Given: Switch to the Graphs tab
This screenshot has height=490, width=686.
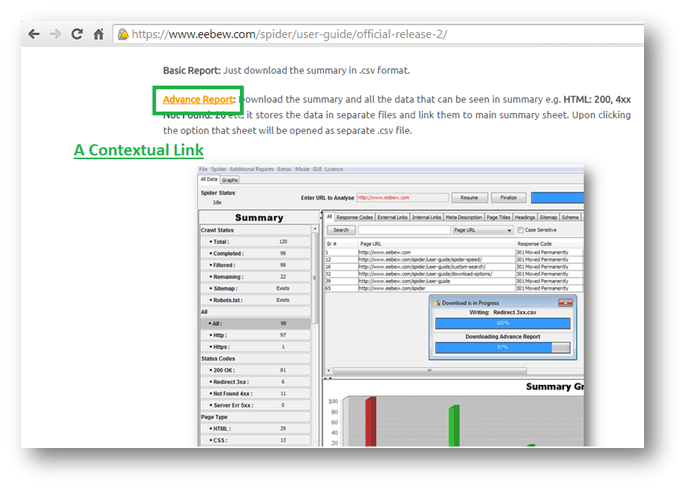Looking at the screenshot, I should click(230, 180).
